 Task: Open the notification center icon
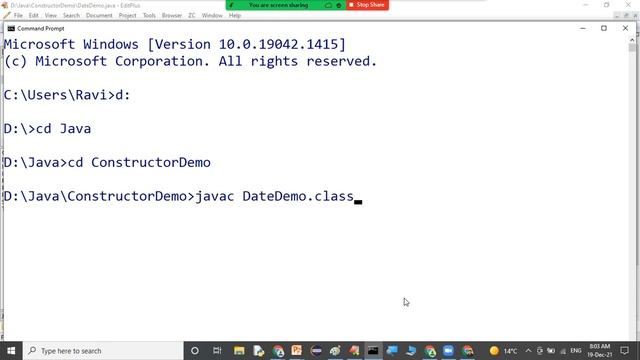click(624, 351)
